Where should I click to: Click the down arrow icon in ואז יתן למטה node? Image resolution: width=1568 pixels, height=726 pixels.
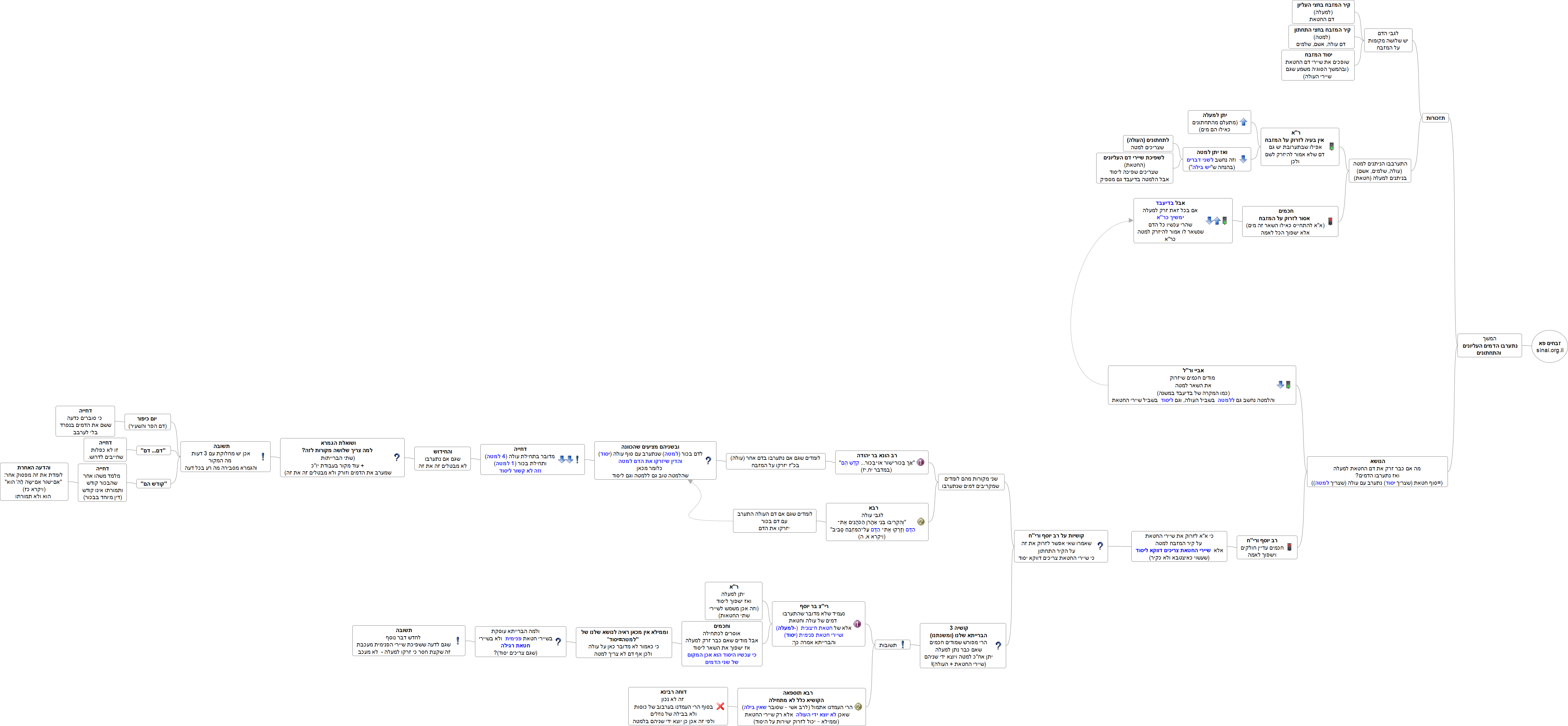point(1243,159)
